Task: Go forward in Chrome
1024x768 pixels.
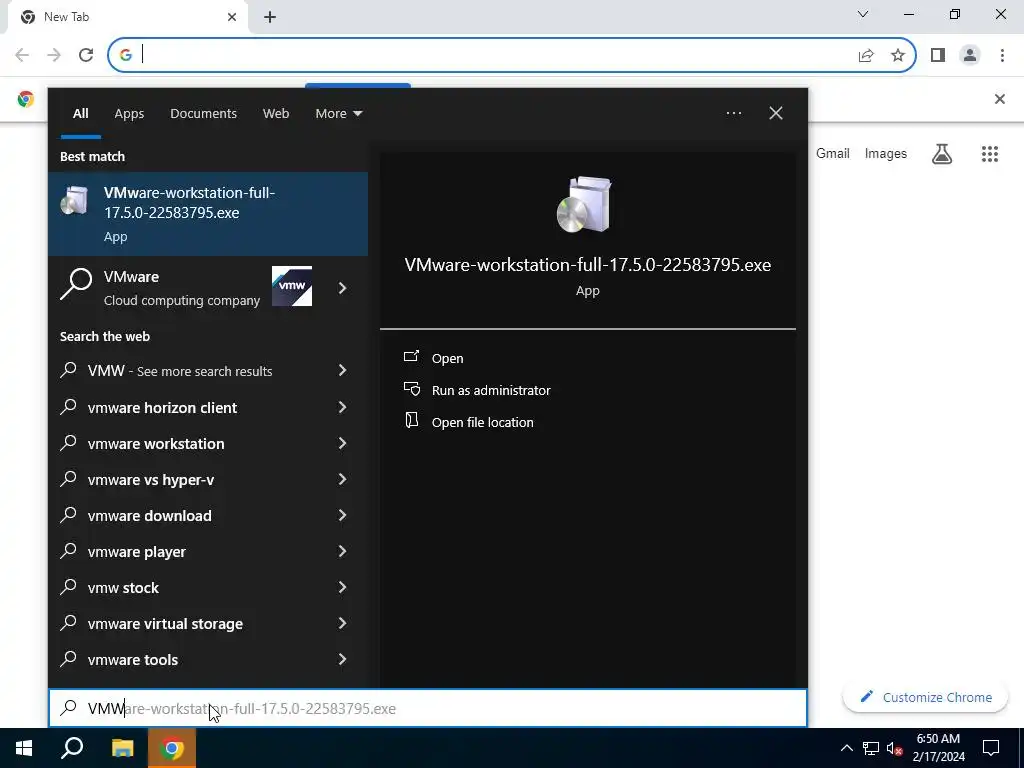Action: click(54, 55)
